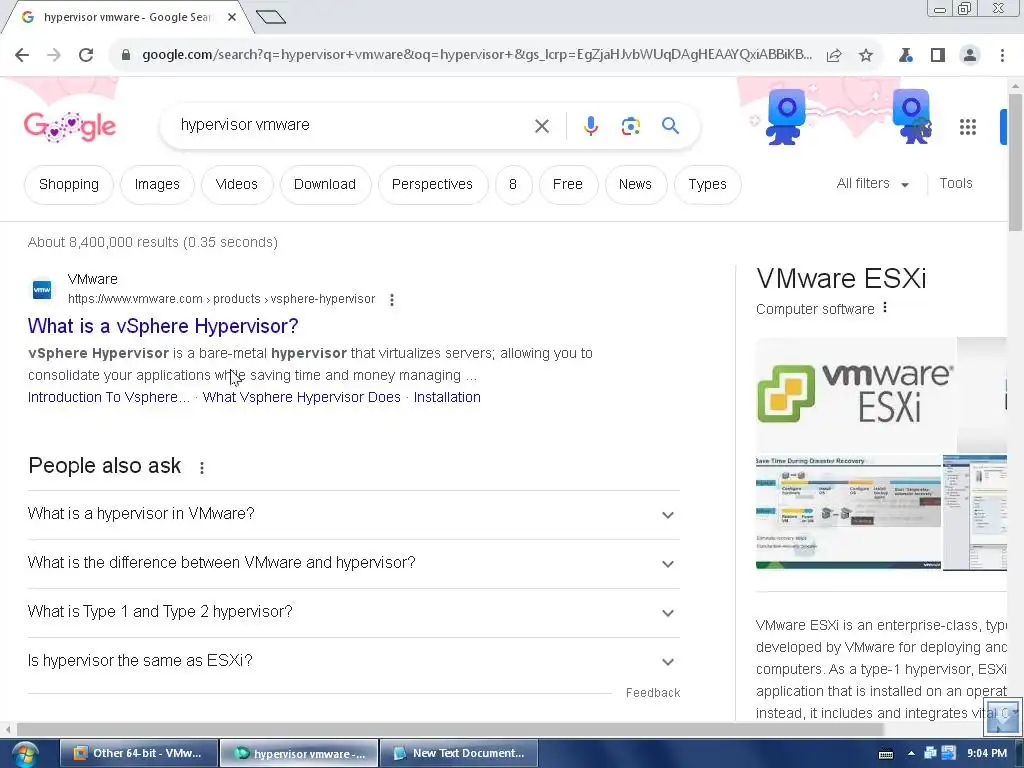Close the hypervisor vmware tab
This screenshot has height=768, width=1024.
(232, 17)
